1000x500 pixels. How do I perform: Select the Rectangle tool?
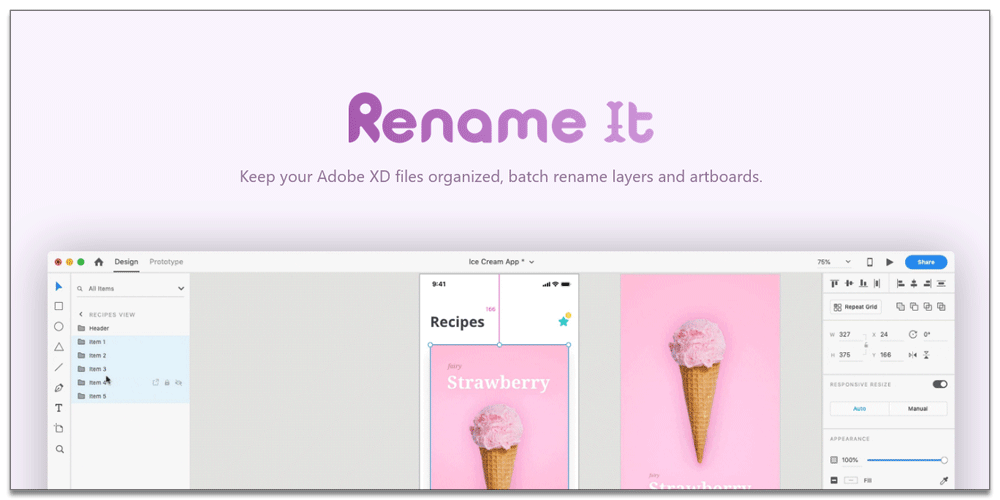pyautogui.click(x=59, y=306)
